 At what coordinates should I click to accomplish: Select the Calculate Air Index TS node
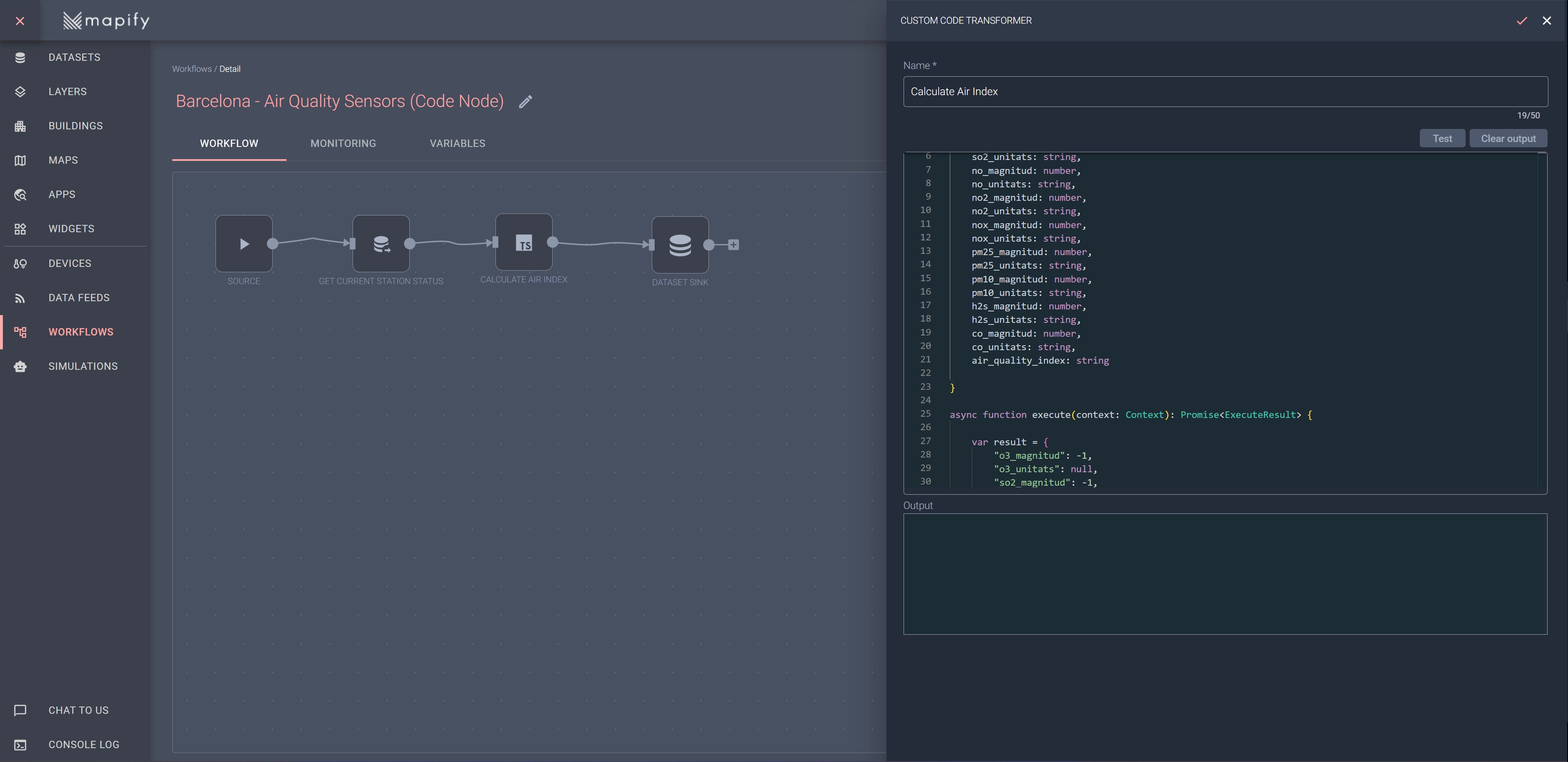(x=524, y=242)
